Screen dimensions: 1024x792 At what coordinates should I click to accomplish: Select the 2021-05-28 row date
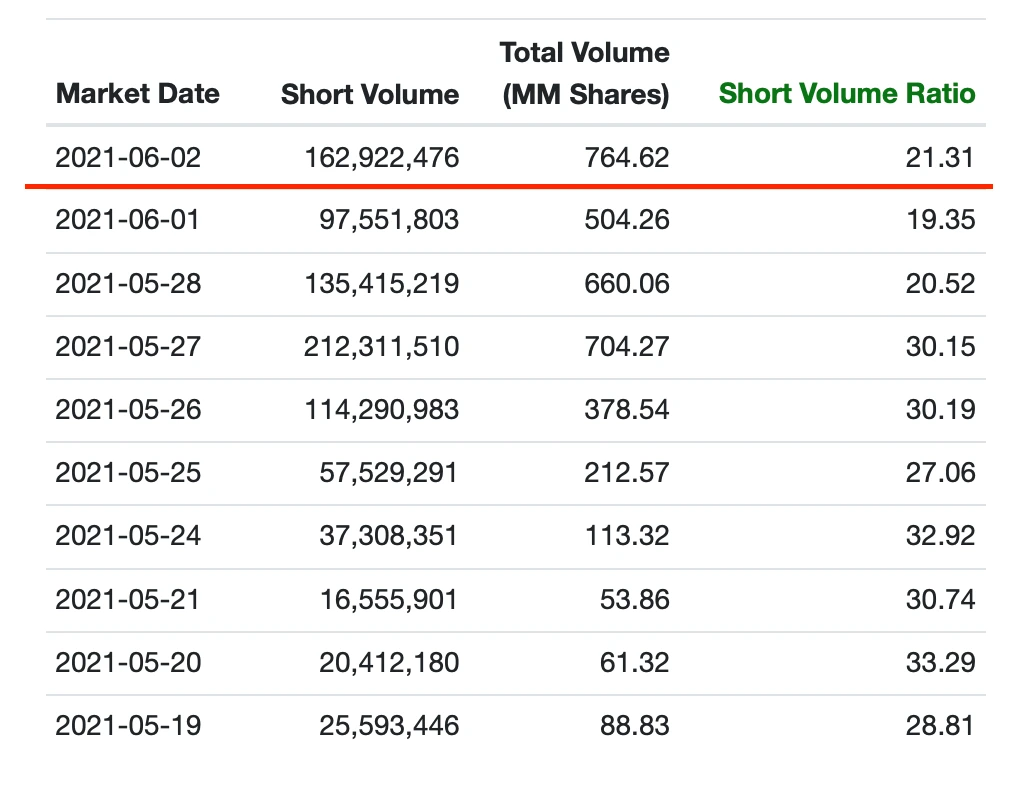pyautogui.click(x=128, y=284)
